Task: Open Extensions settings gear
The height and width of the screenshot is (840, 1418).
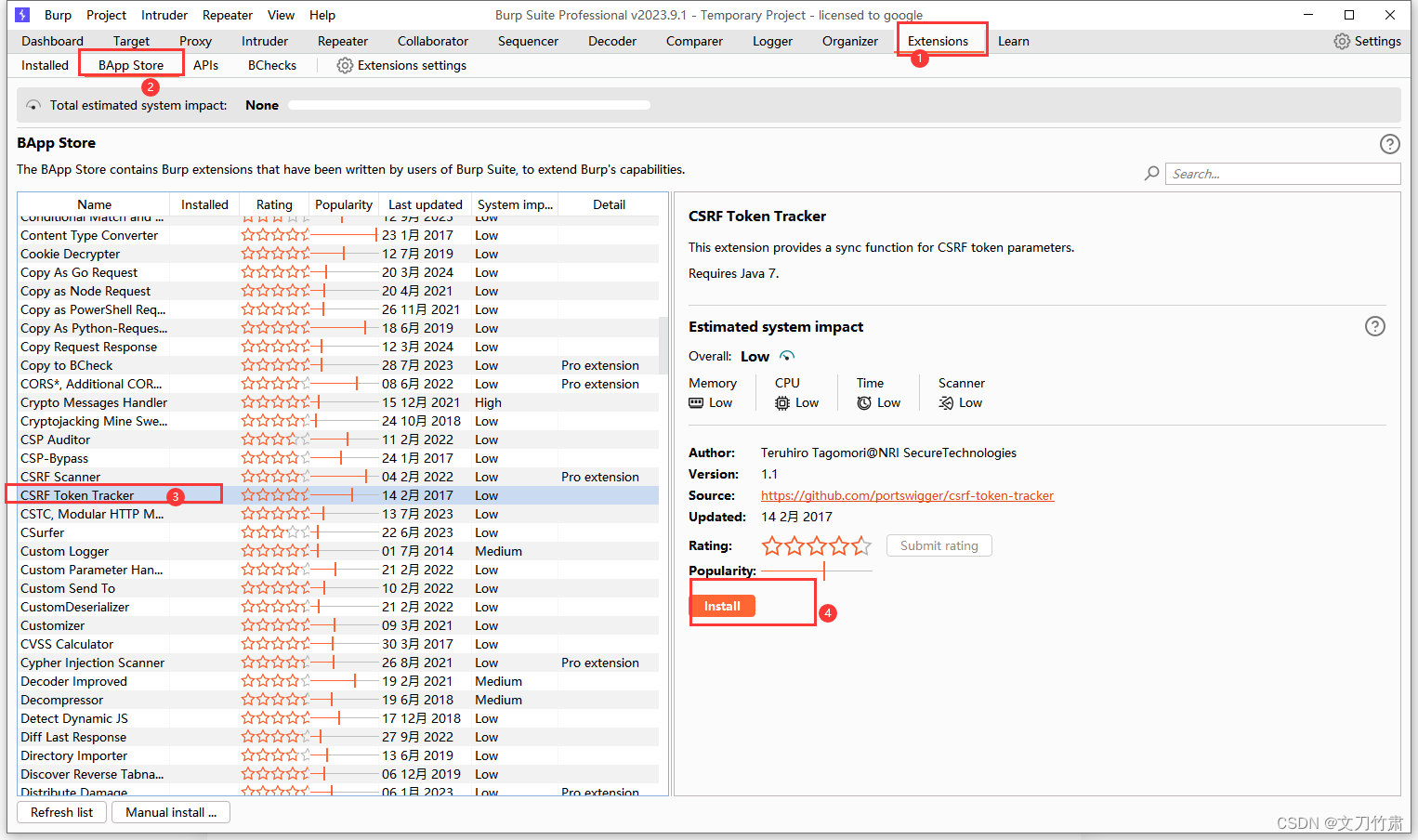Action: [345, 65]
